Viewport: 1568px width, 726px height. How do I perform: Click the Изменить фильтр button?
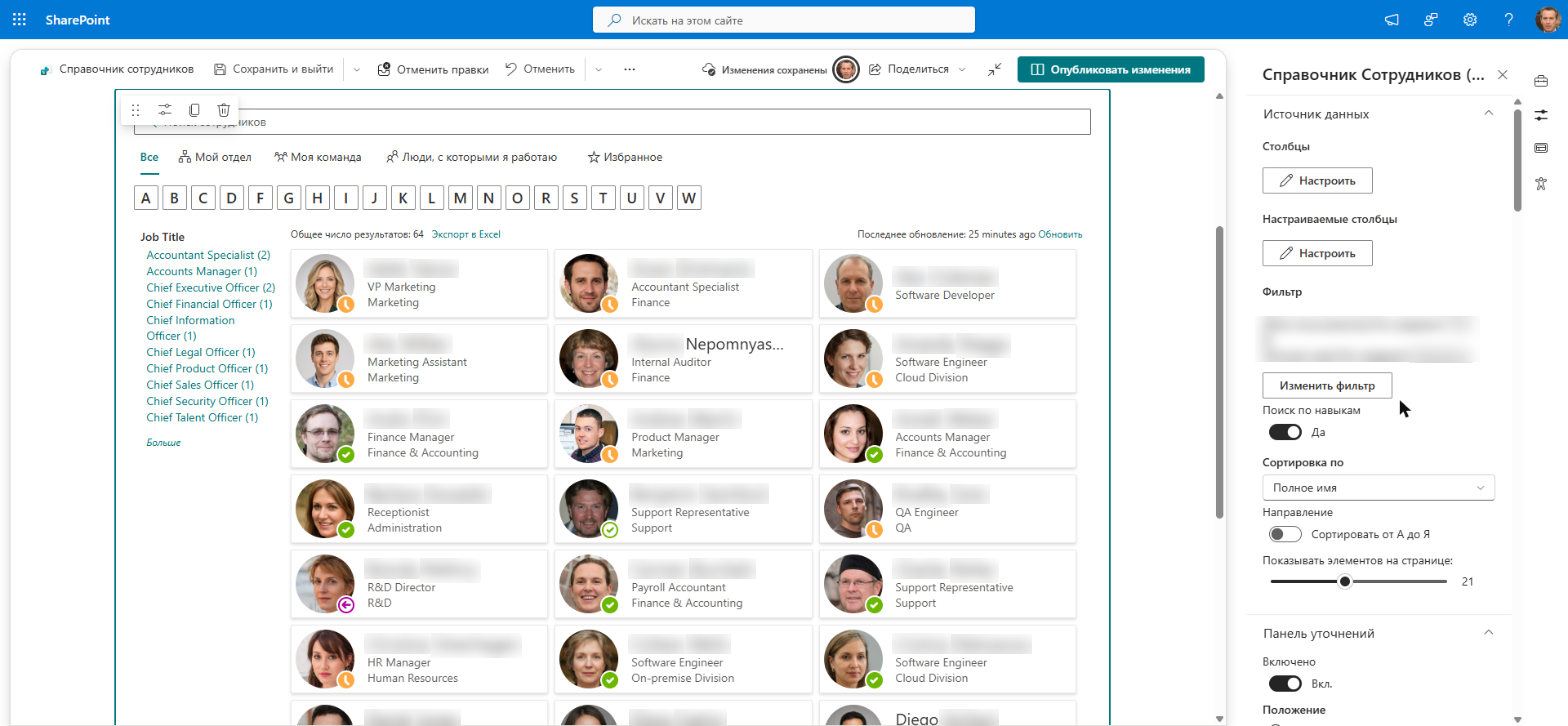click(x=1327, y=385)
